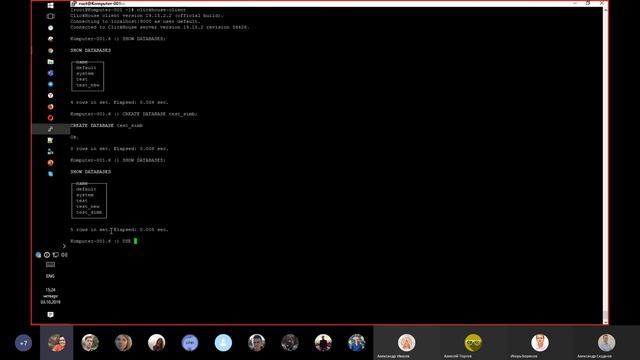The image size is (640, 360).
Task: Click the PuTTY window vertical scrollbar
Action: [x=605, y=165]
